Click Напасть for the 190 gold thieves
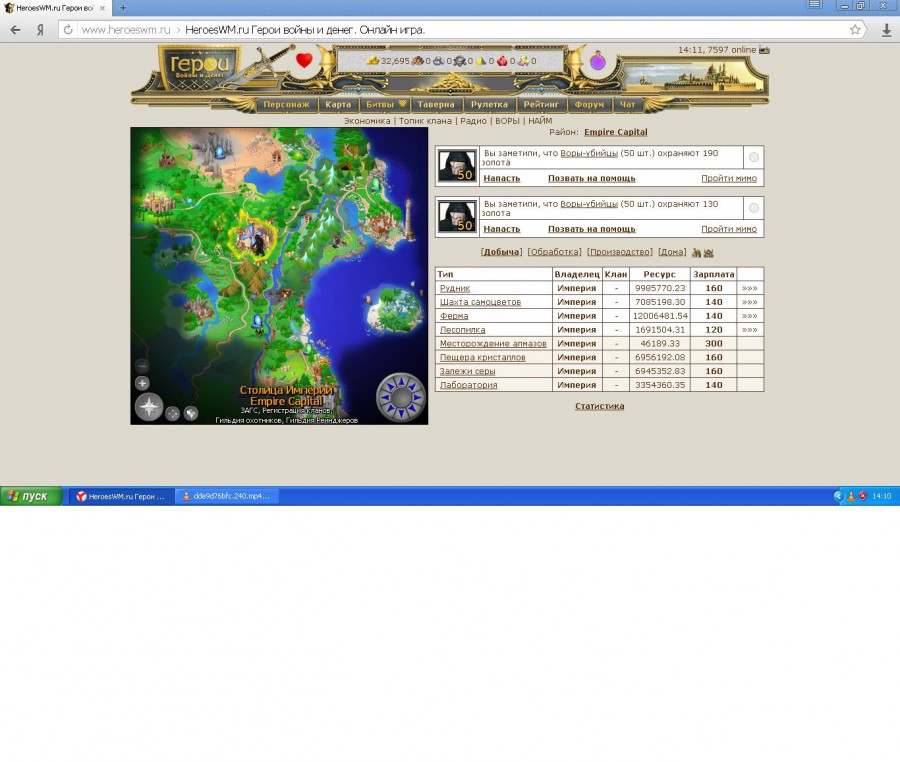 (502, 178)
